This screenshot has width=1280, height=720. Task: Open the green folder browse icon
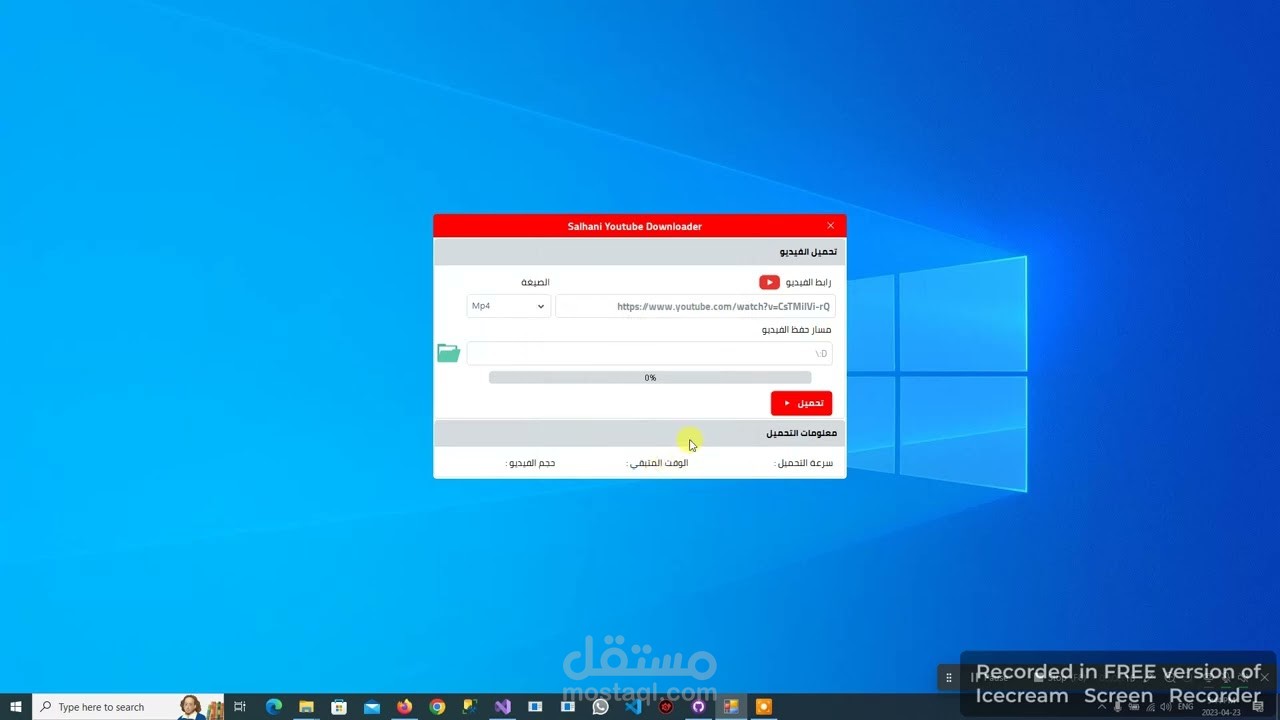pyautogui.click(x=448, y=353)
